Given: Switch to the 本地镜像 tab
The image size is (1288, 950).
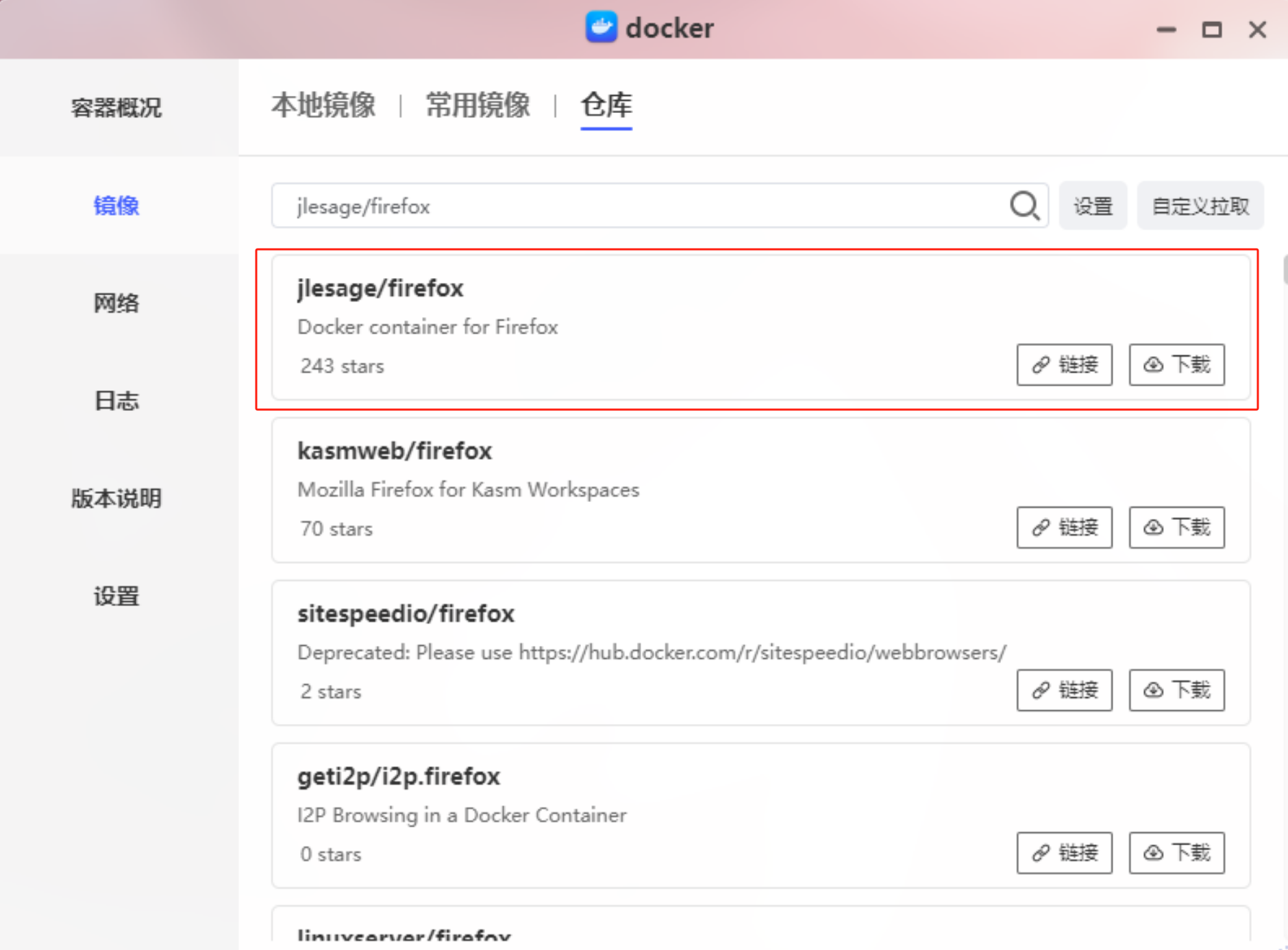Looking at the screenshot, I should [x=323, y=105].
